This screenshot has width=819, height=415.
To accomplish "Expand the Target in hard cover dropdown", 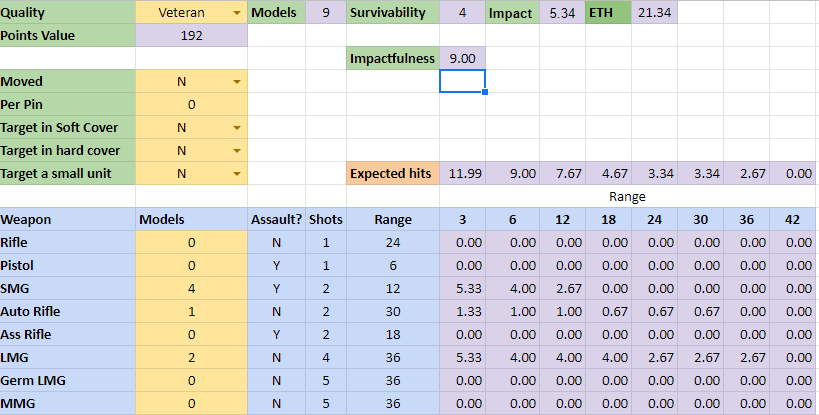I will pyautogui.click(x=236, y=151).
